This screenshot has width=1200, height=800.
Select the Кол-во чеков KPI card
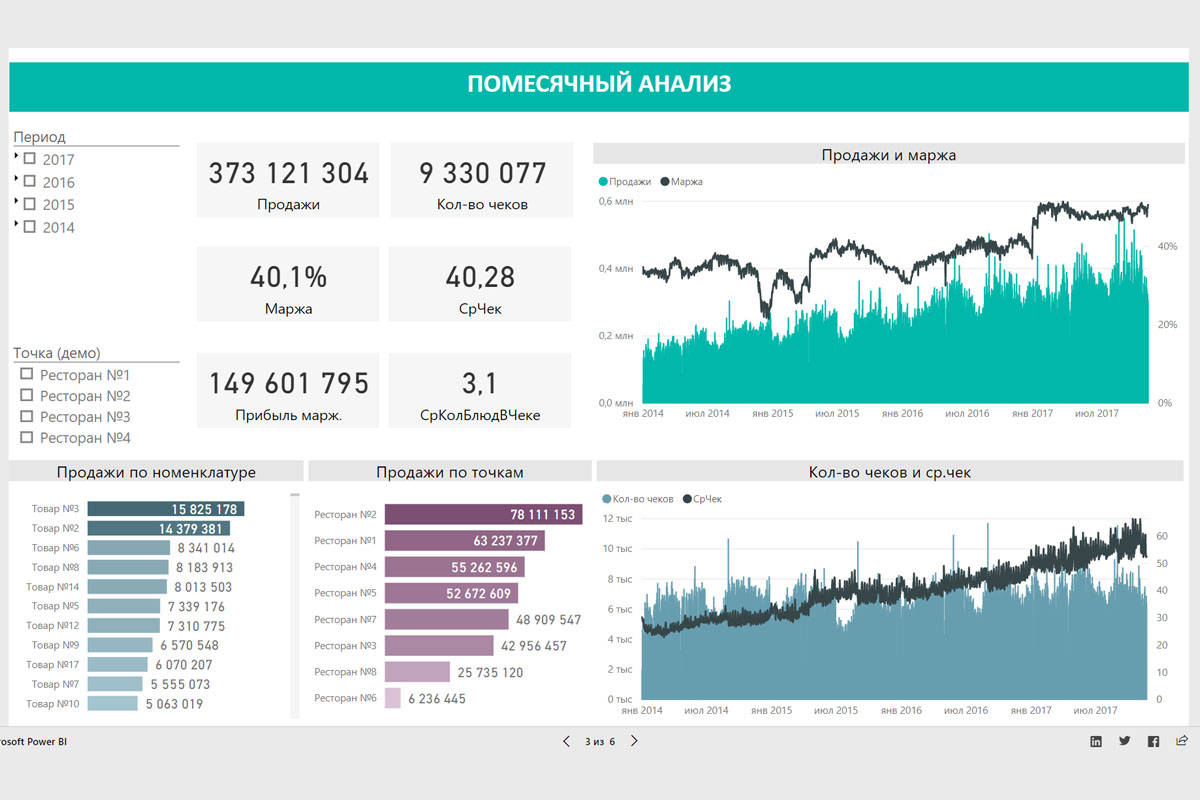[481, 180]
